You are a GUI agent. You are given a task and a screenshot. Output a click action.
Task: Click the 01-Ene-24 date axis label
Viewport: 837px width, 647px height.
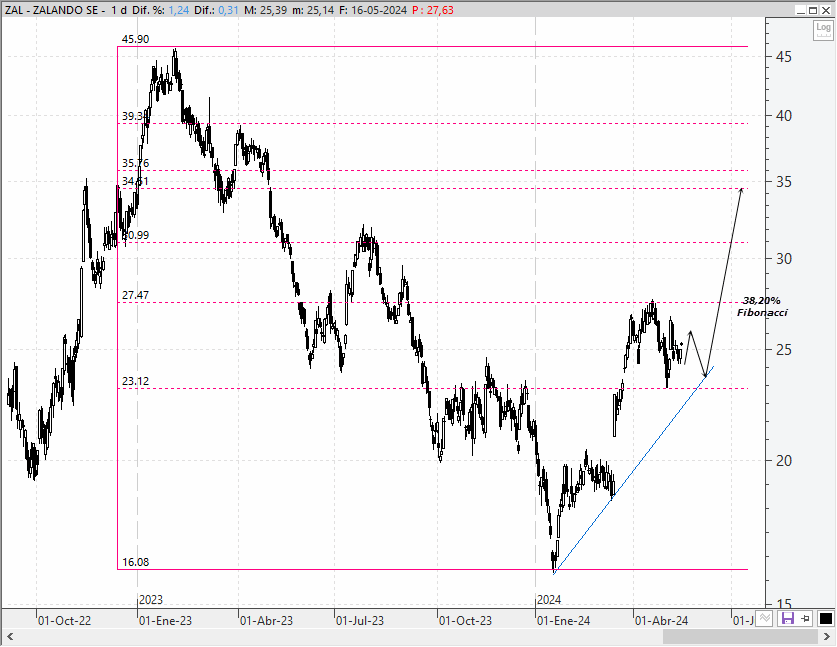coord(563,621)
